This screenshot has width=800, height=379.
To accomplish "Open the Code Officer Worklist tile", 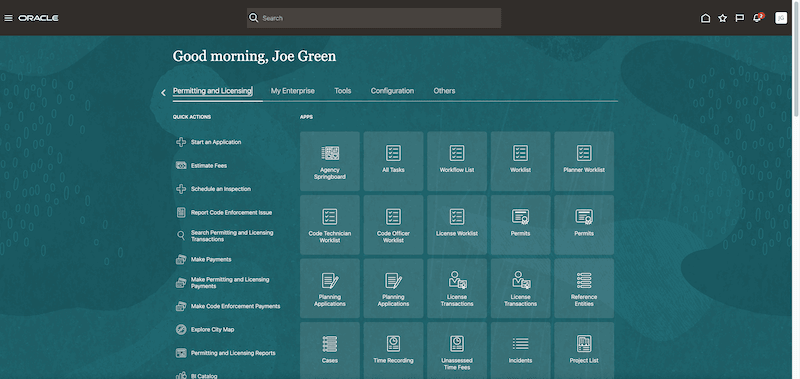I will pos(393,225).
